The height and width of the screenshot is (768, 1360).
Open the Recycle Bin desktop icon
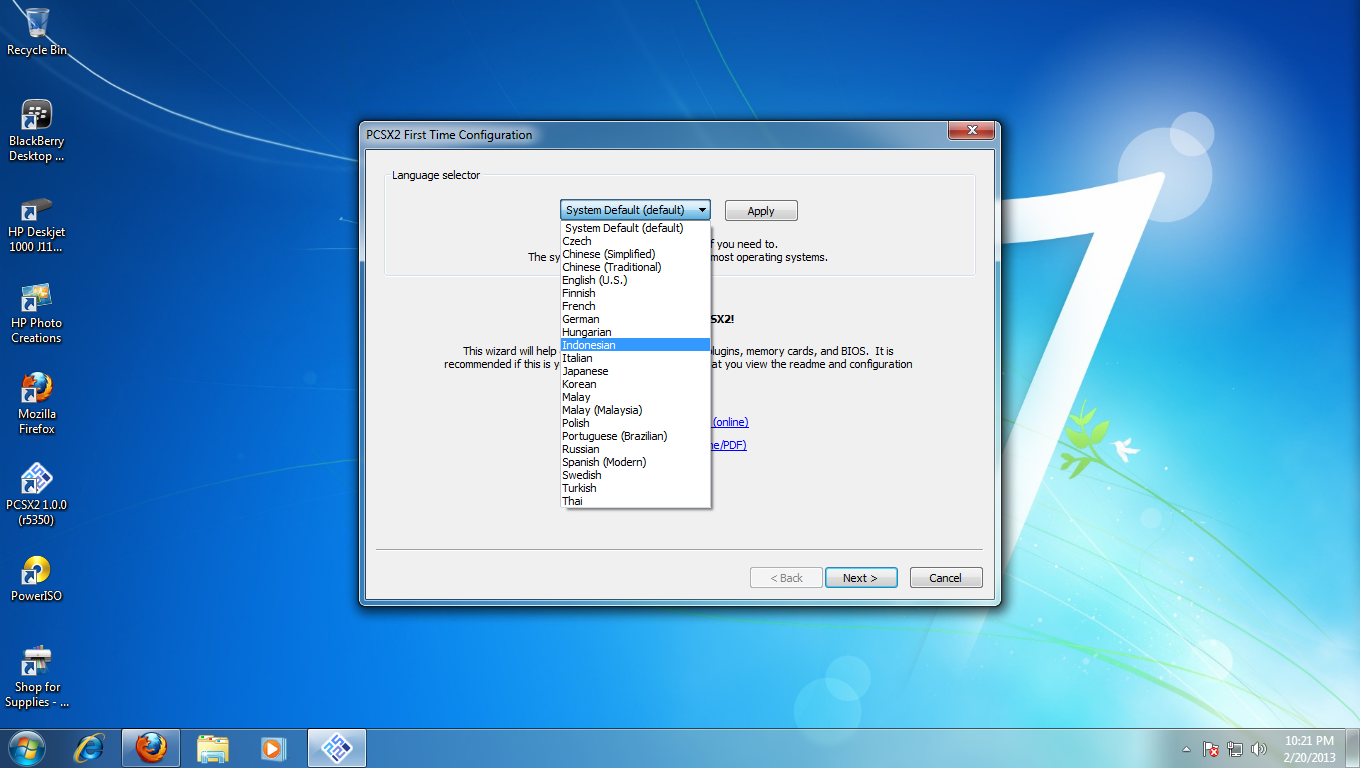[37, 32]
